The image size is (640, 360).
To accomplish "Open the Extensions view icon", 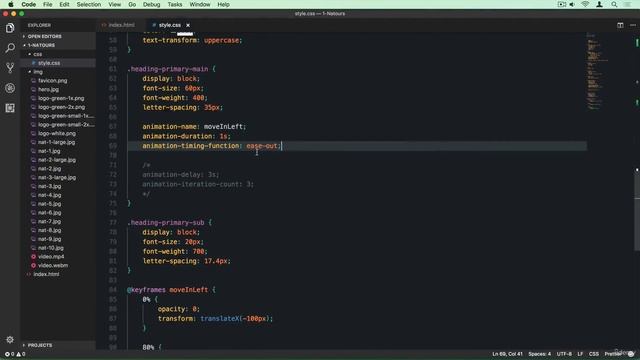I will tap(10, 108).
